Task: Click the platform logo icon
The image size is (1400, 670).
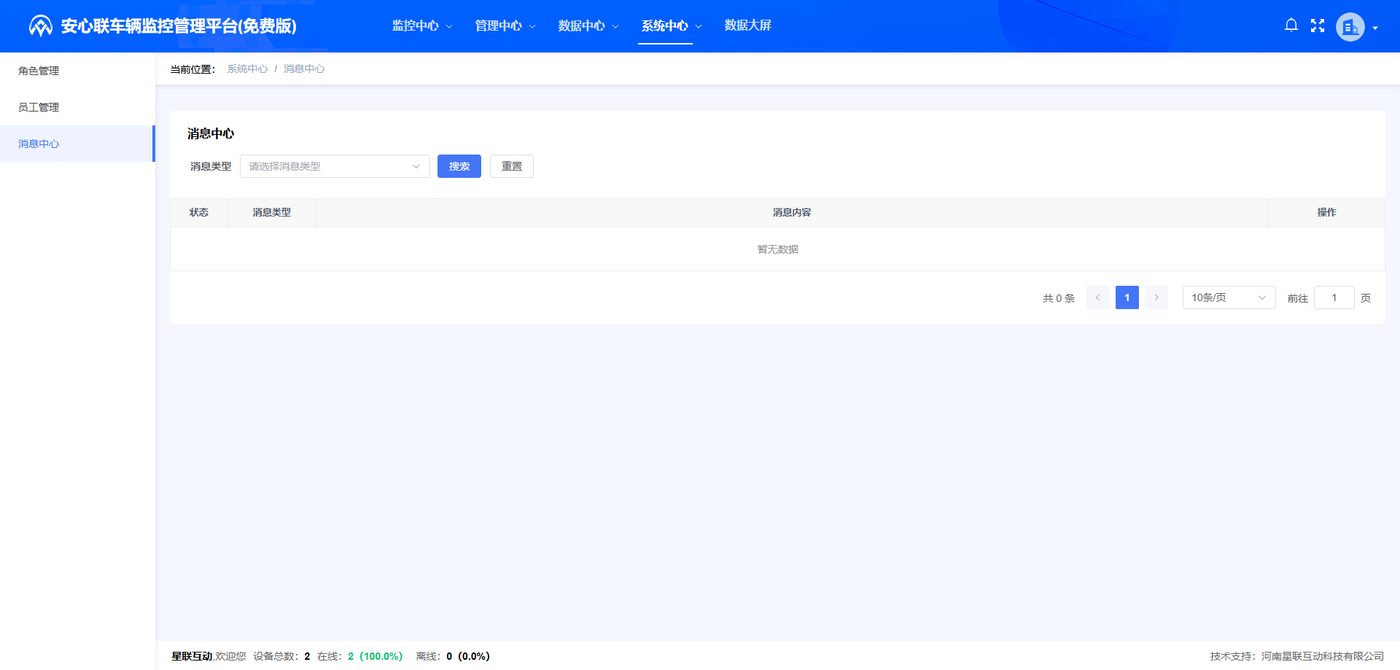Action: pos(41,26)
